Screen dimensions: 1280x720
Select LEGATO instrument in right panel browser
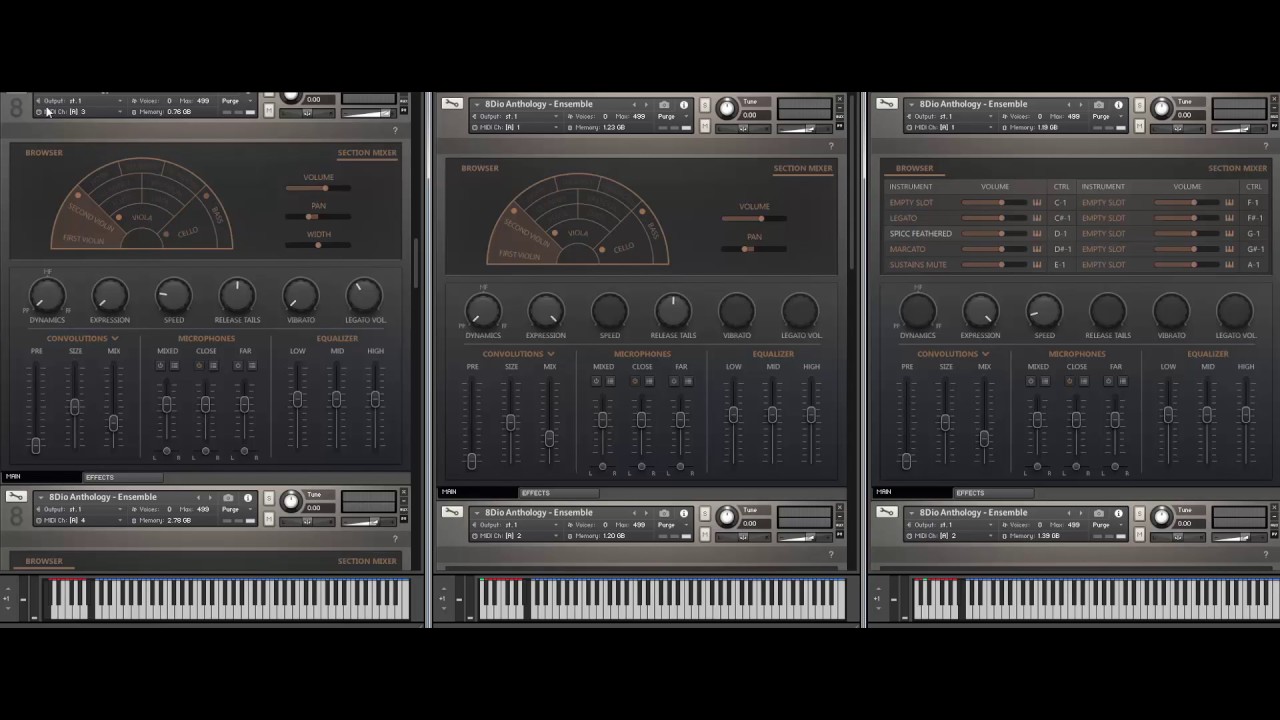(903, 218)
